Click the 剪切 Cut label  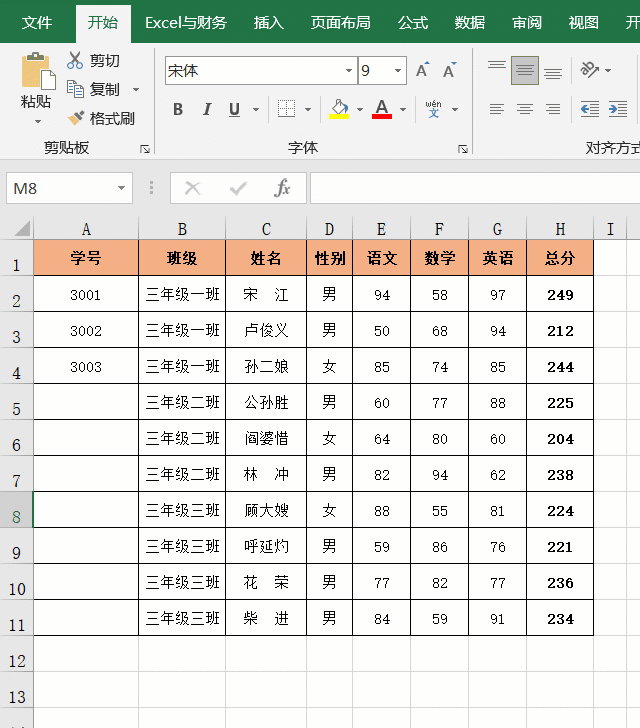point(104,60)
